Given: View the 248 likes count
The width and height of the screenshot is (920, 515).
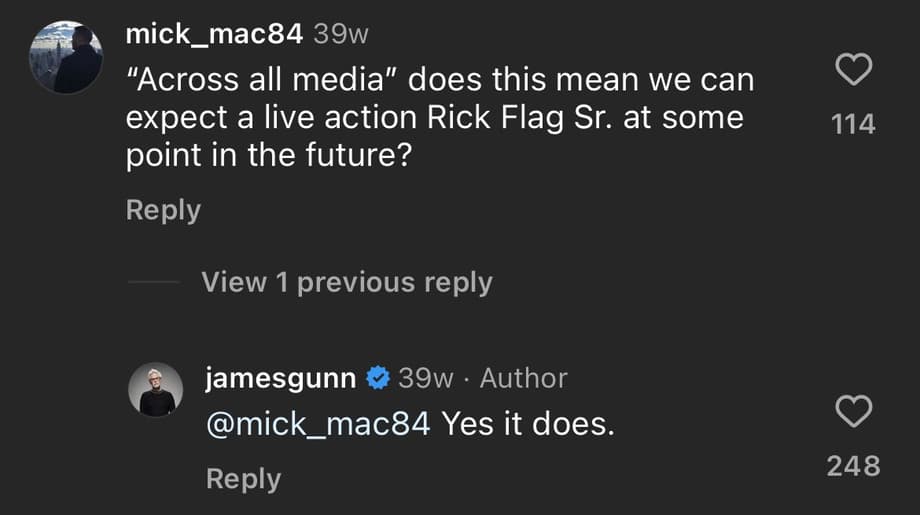Looking at the screenshot, I should (853, 465).
